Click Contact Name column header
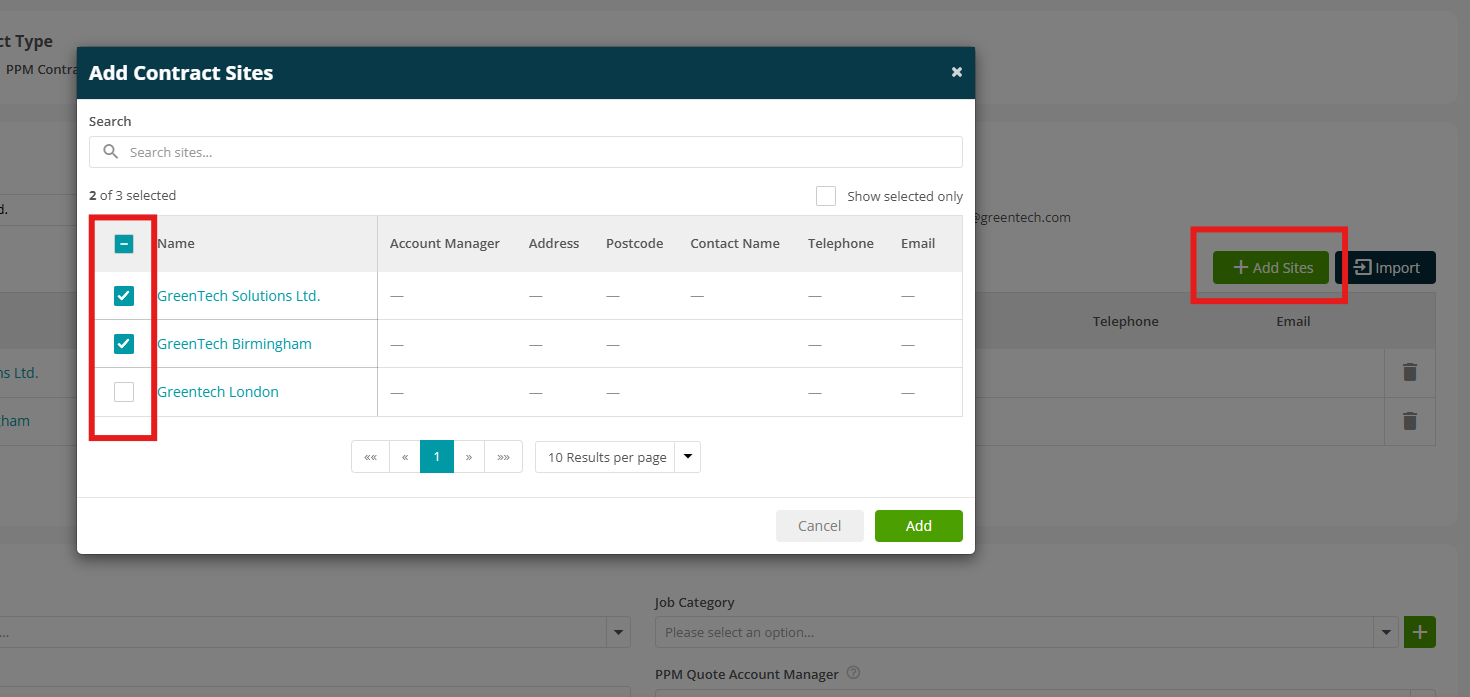The width and height of the screenshot is (1470, 697). coord(735,243)
